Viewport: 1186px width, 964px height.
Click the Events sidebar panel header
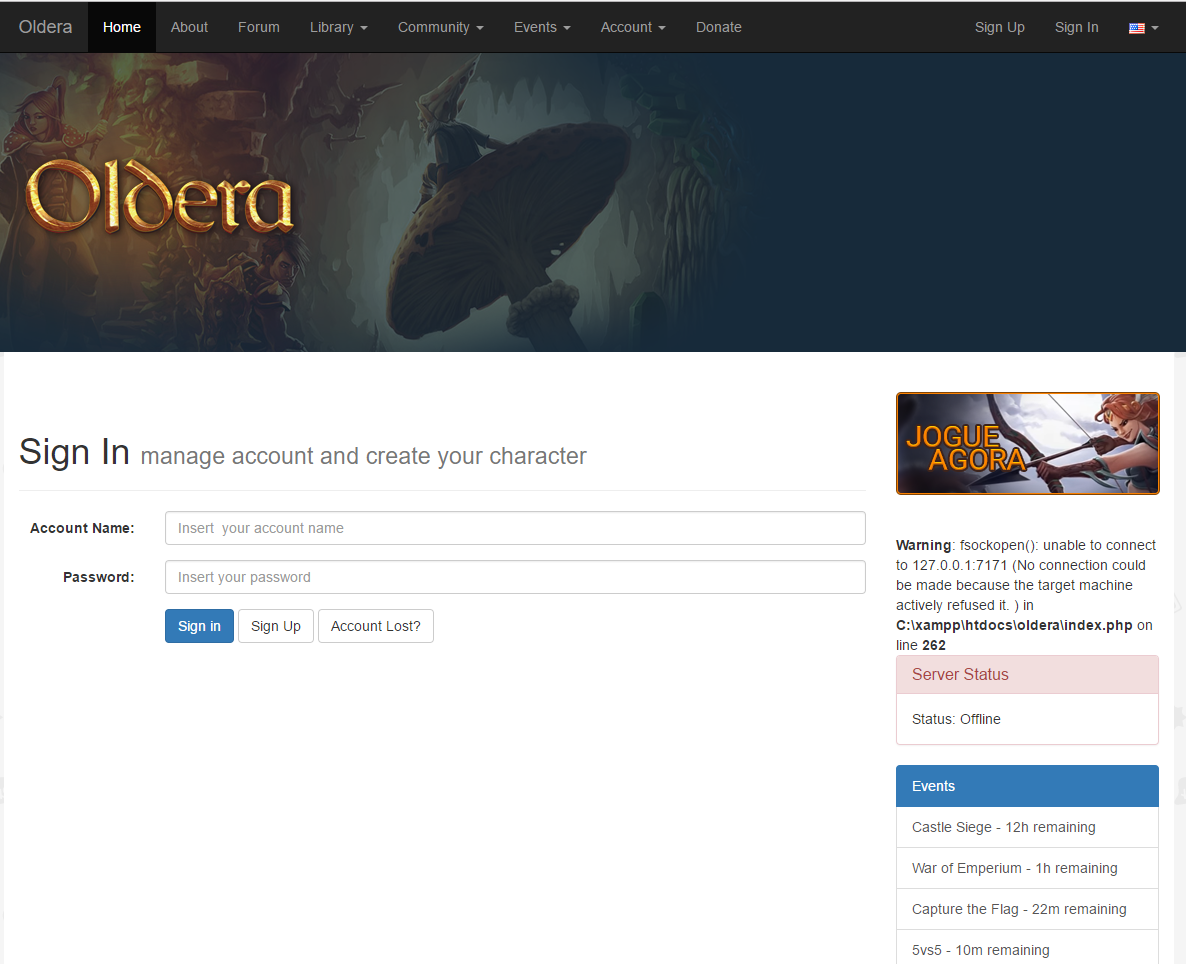click(x=1027, y=786)
